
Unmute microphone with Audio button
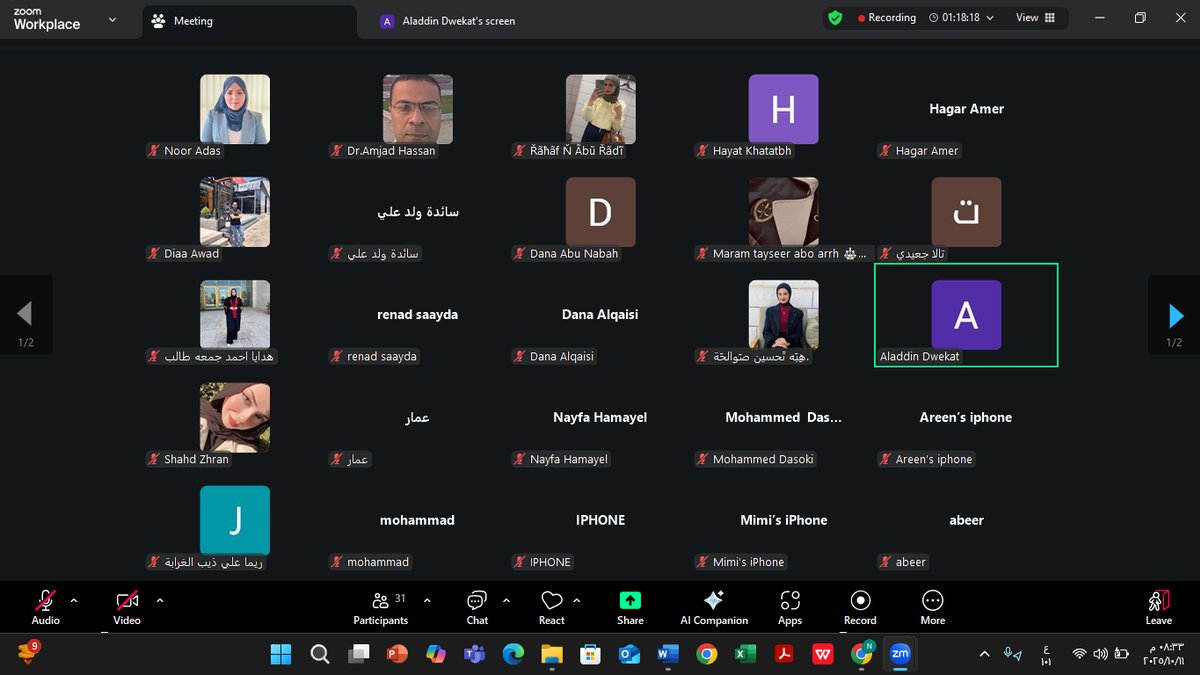pos(46,607)
